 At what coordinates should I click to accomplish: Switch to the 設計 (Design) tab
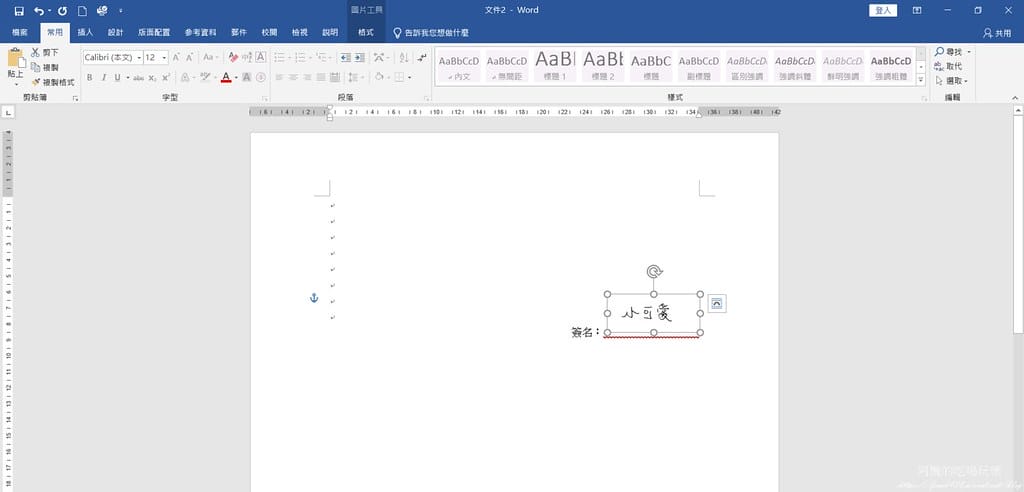[x=116, y=33]
